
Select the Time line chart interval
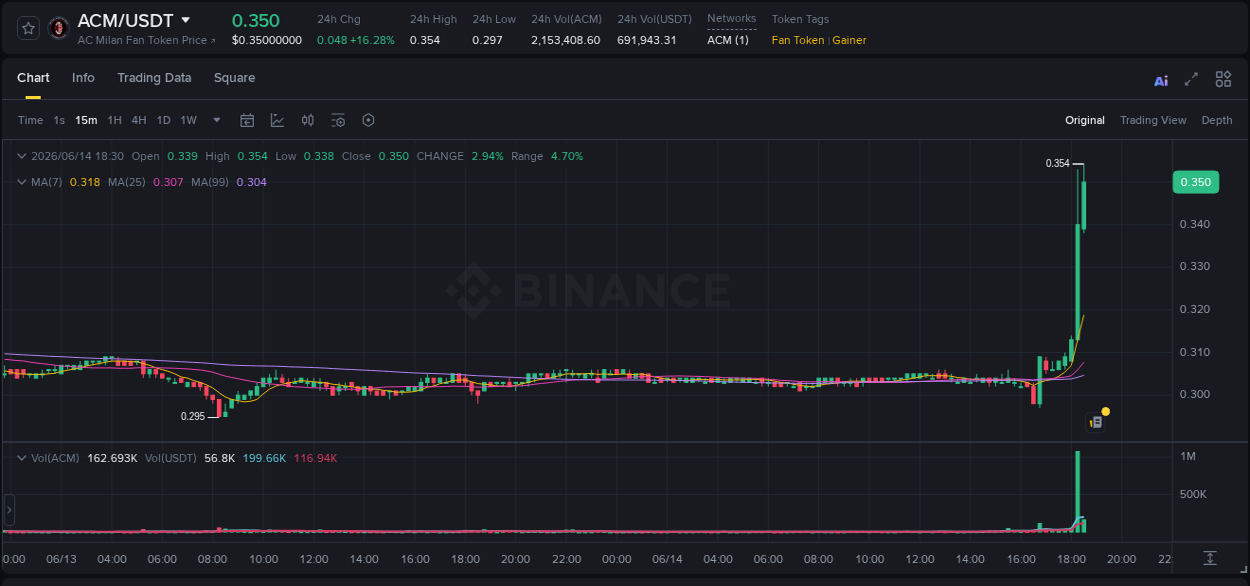coord(30,120)
